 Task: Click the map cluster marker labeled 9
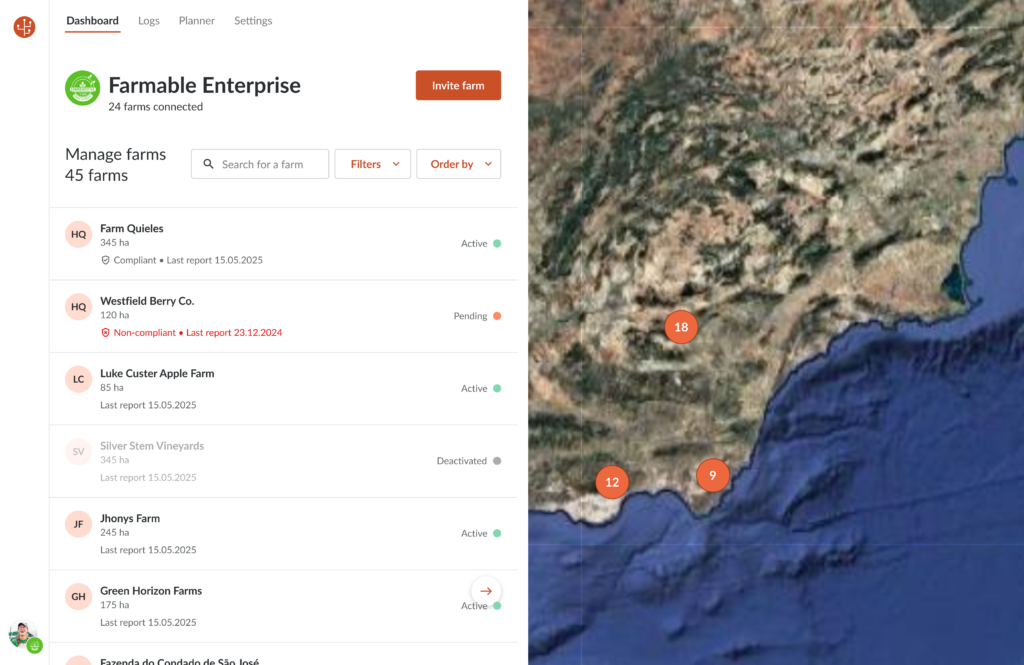pos(712,476)
